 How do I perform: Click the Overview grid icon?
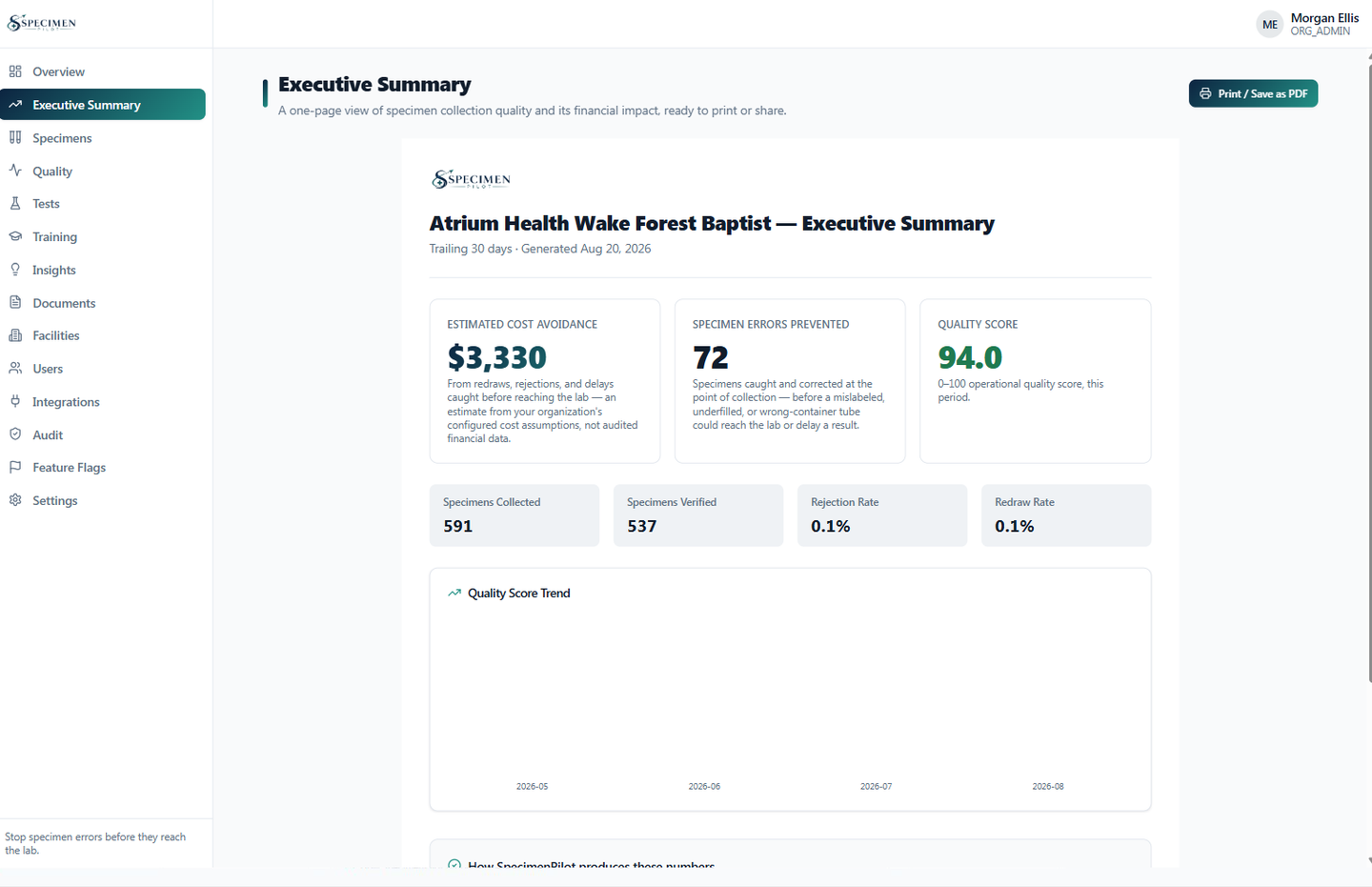(15, 71)
